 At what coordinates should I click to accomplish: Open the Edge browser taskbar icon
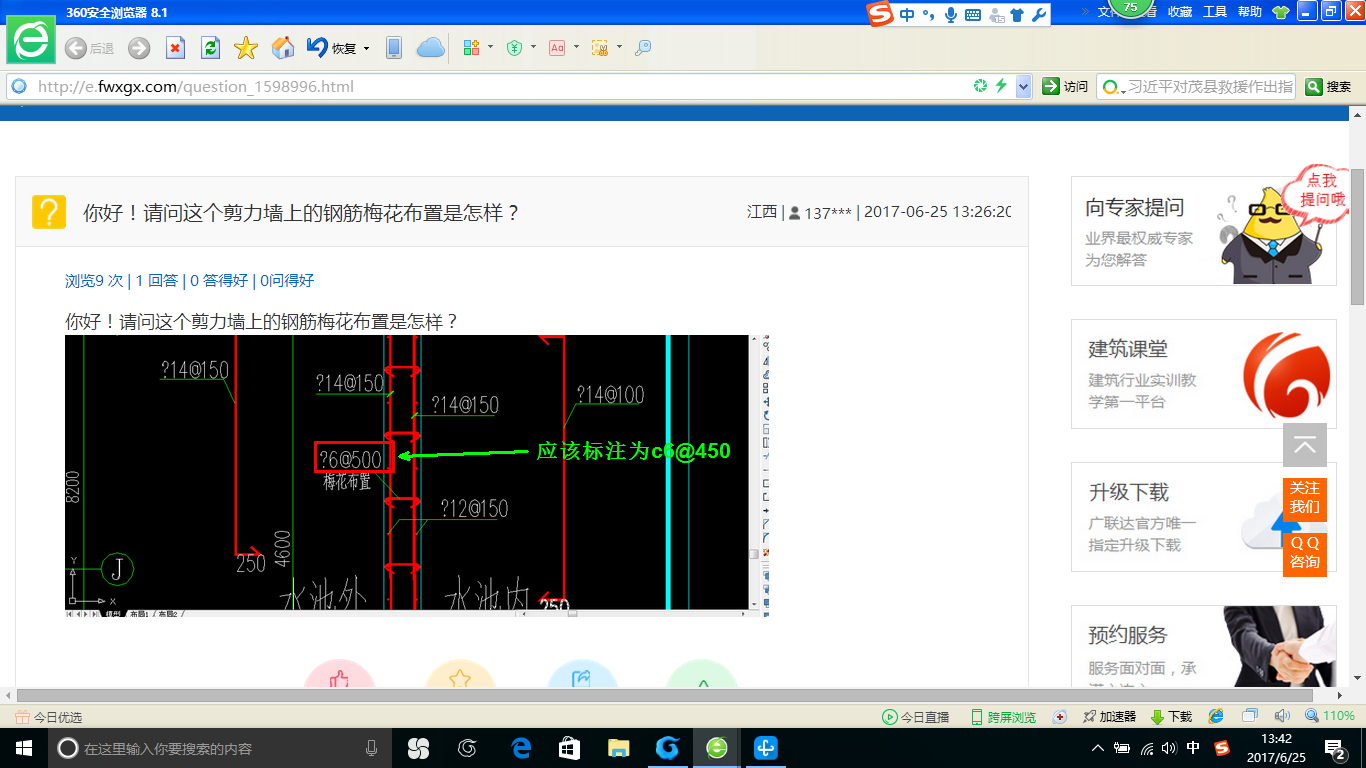521,748
